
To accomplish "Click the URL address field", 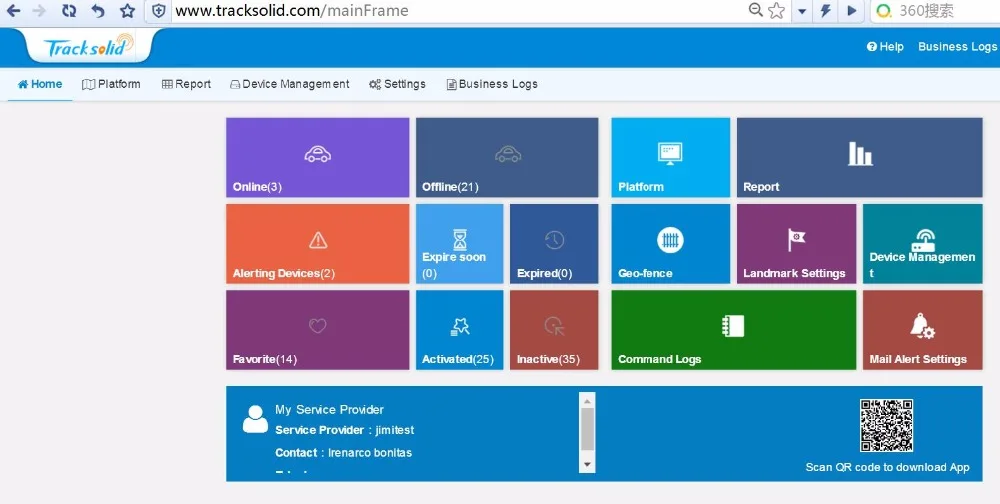I will click(x=459, y=11).
